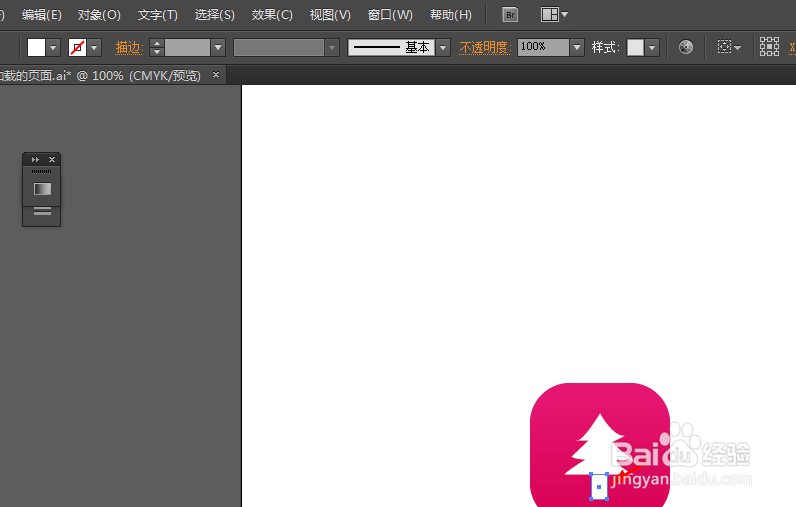Click the stroke weight stepper arrows
The width and height of the screenshot is (796, 507).
pyautogui.click(x=157, y=48)
